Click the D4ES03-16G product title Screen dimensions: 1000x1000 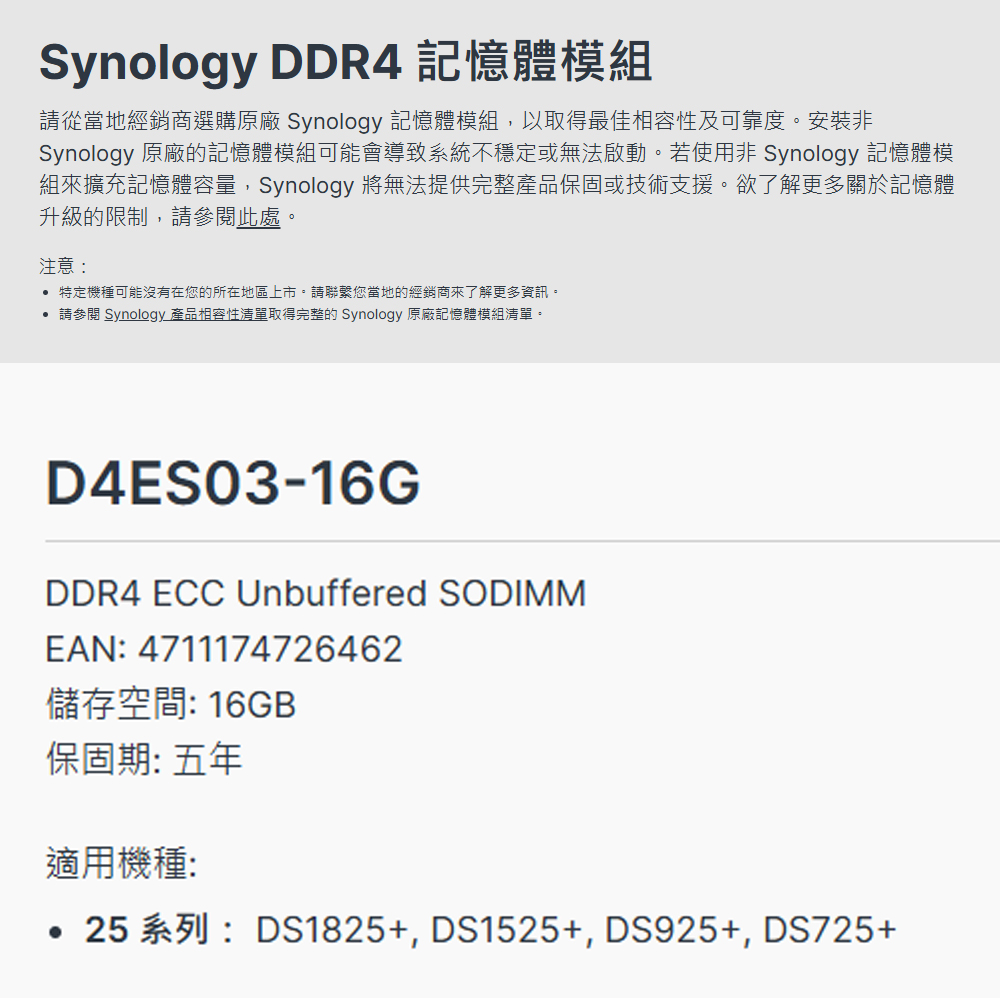tap(233, 485)
